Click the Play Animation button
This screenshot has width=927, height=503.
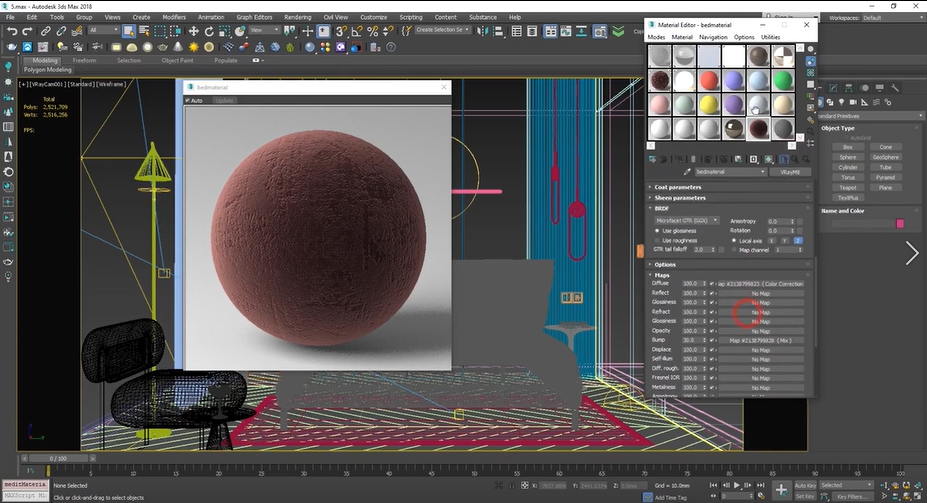[737, 485]
